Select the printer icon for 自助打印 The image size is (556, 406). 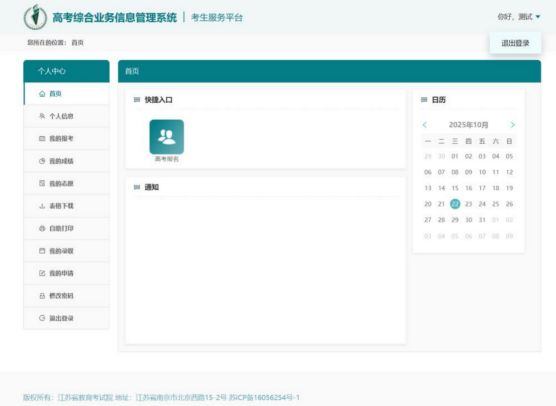pos(42,228)
